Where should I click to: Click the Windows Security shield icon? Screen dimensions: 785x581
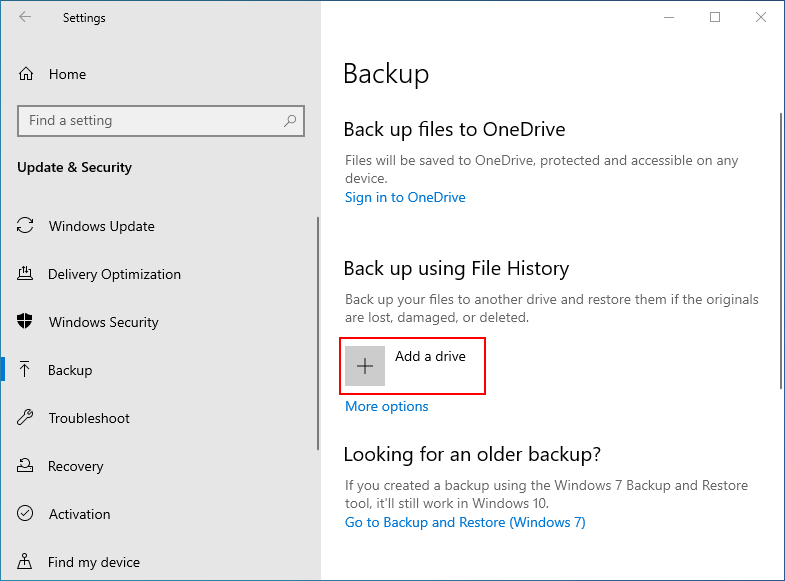[x=25, y=321]
